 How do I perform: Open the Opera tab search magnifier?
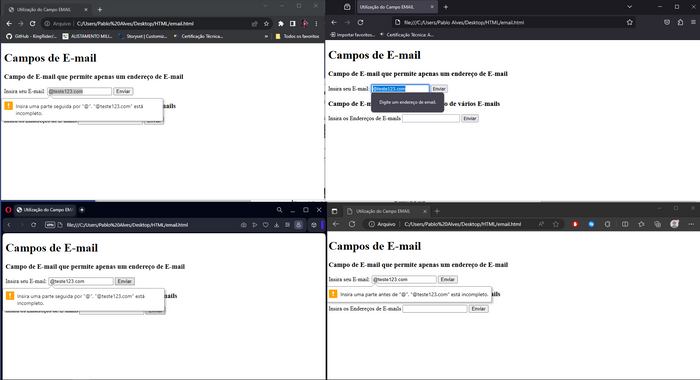point(279,210)
